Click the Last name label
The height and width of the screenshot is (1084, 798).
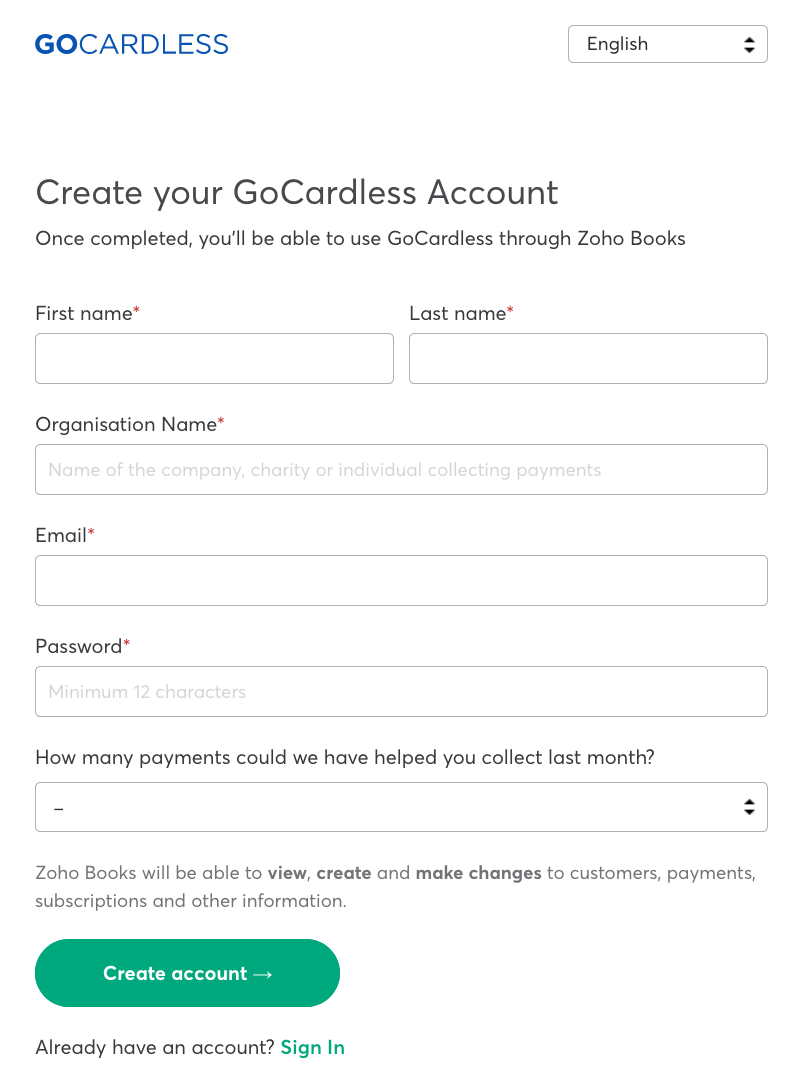click(458, 313)
